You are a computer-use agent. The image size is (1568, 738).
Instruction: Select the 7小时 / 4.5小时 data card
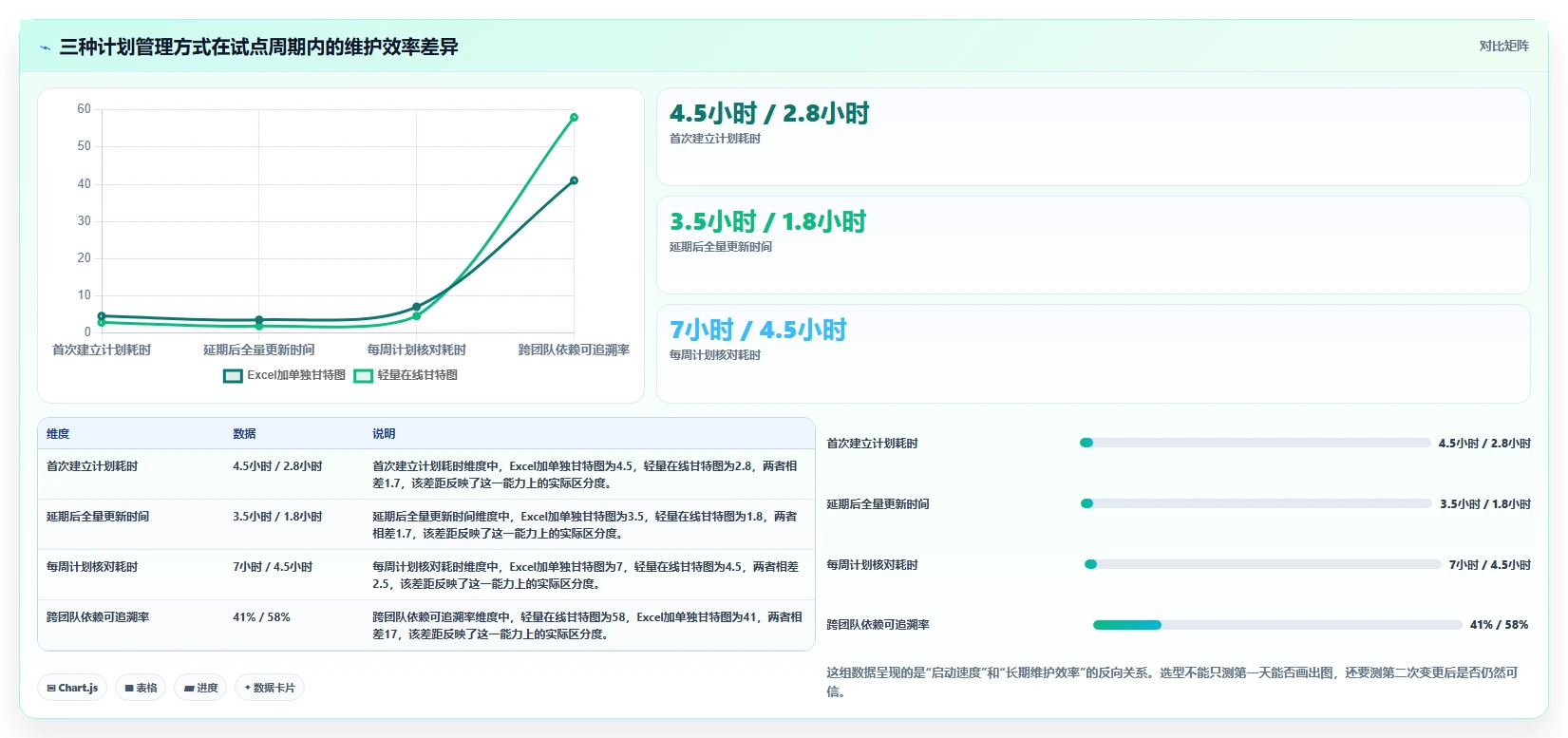pos(1093,353)
